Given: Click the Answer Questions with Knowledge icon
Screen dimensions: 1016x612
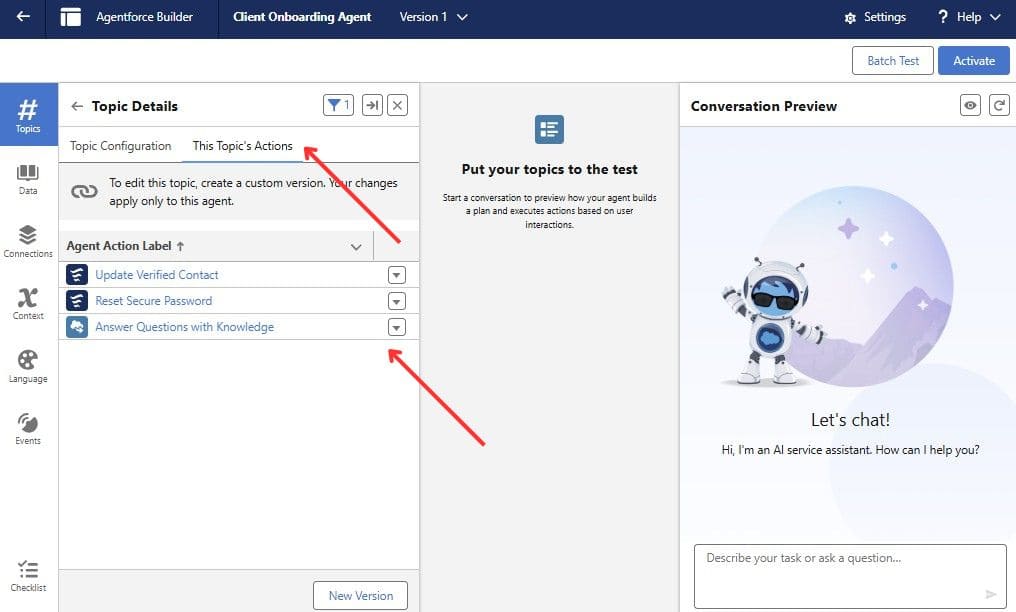Looking at the screenshot, I should pos(77,327).
